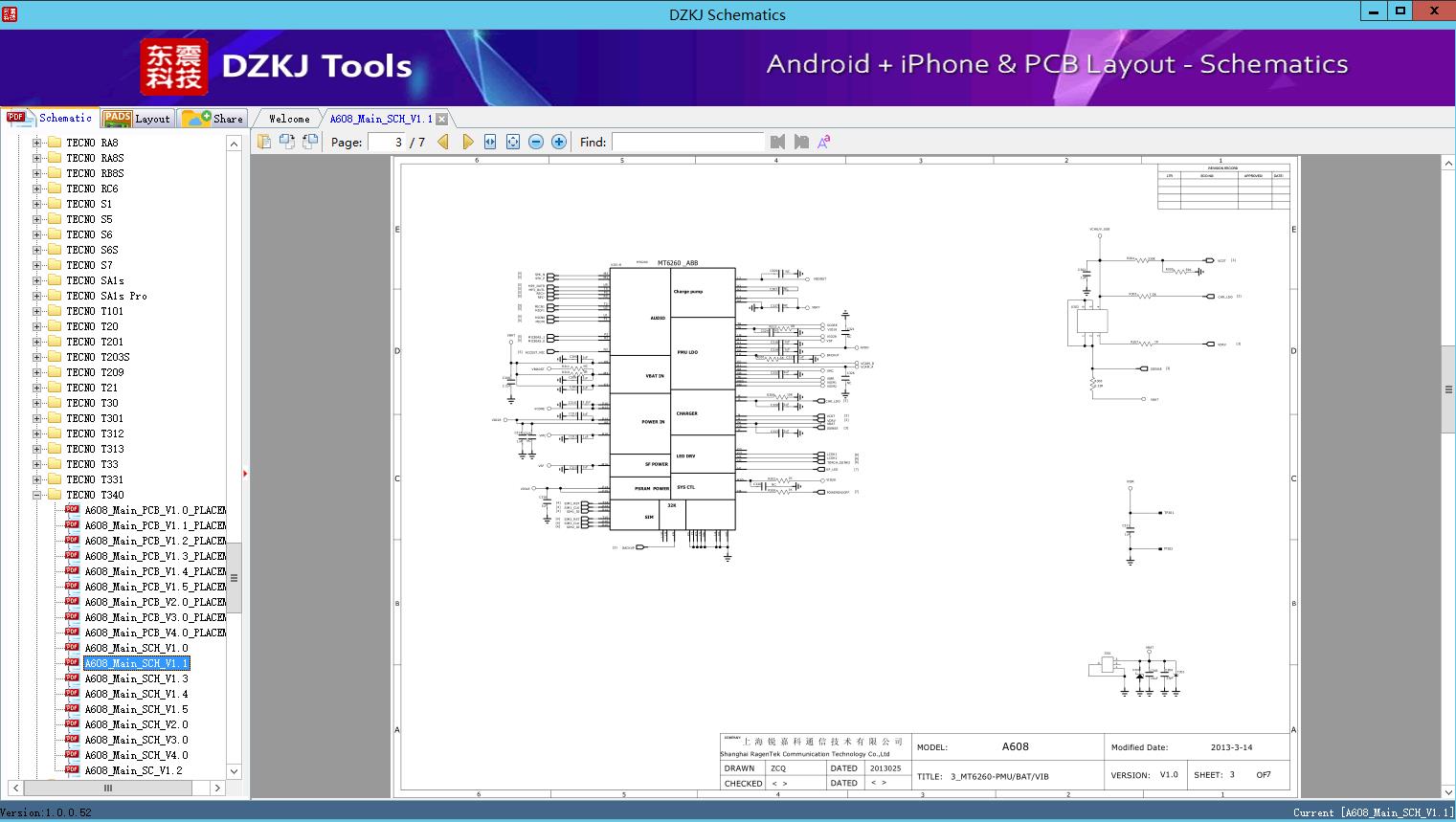Zoom in with the plus icon
This screenshot has height=822, width=1456.
tap(559, 142)
